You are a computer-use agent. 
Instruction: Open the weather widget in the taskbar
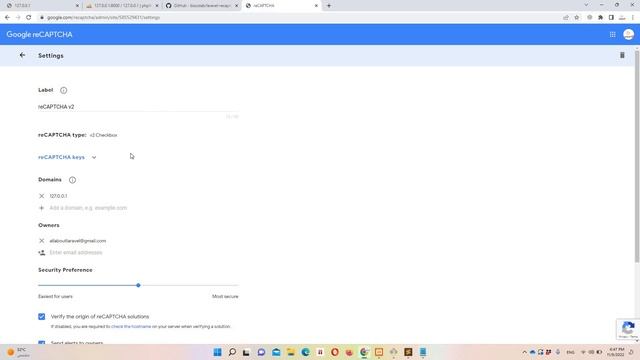(x=18, y=352)
